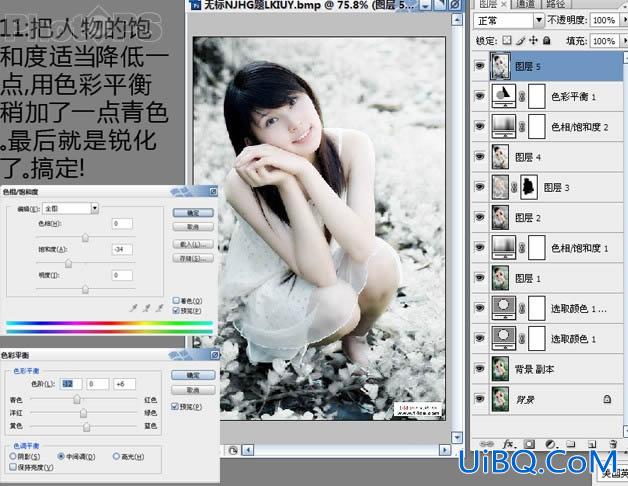This screenshot has width=628, height=486.
Task: Switch to the 通道 channels tab
Action: point(525,4)
